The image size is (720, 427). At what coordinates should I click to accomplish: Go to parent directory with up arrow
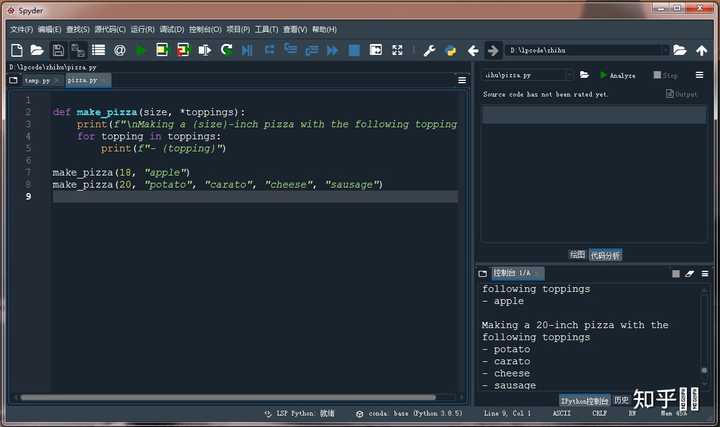(x=702, y=50)
